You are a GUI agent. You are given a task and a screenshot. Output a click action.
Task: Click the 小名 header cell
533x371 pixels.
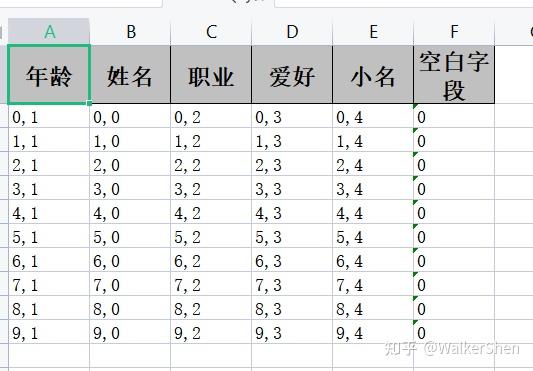click(x=373, y=74)
